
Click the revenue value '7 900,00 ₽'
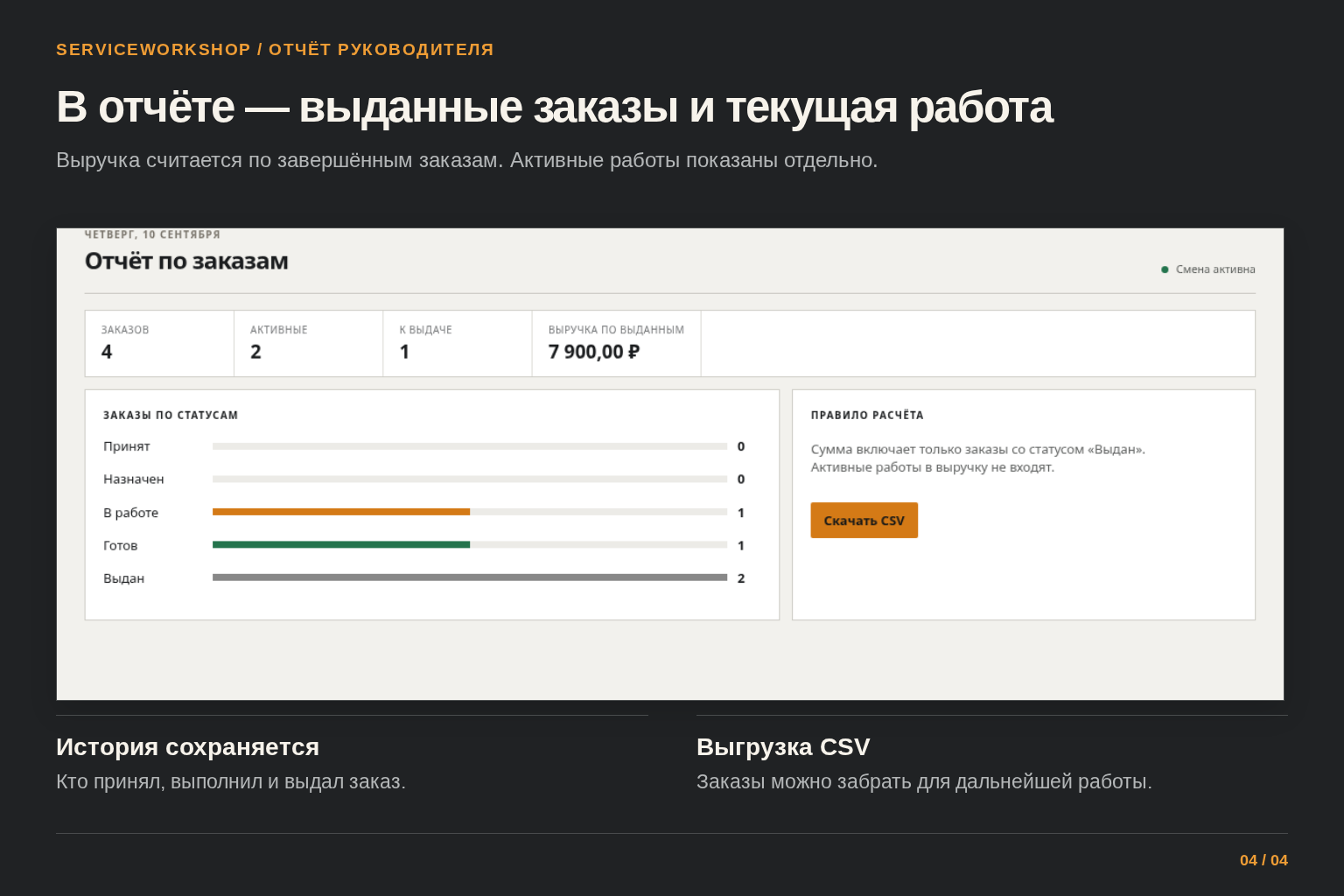[594, 352]
